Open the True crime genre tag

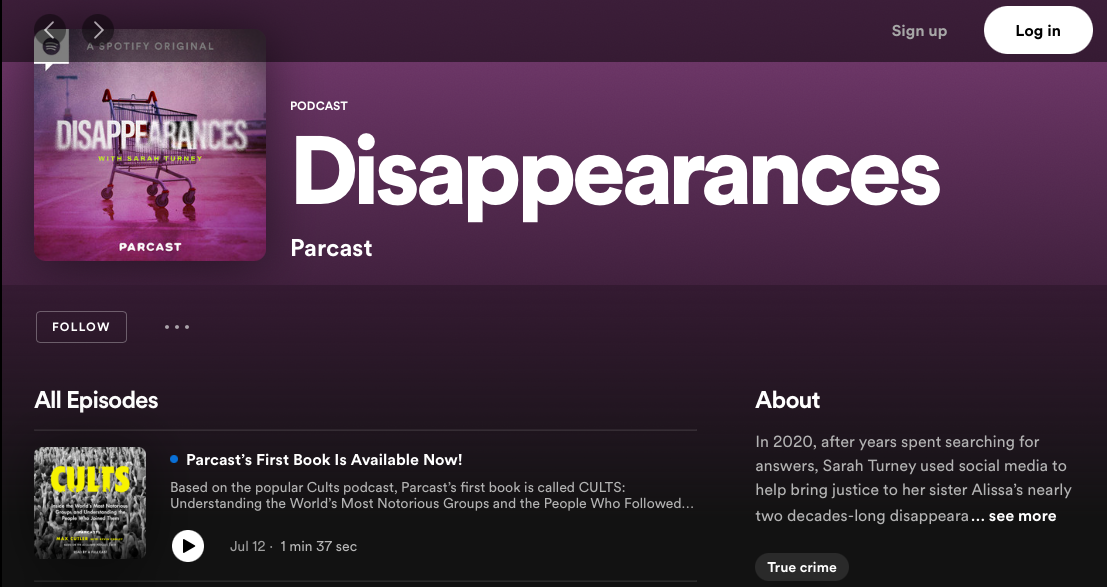802,567
